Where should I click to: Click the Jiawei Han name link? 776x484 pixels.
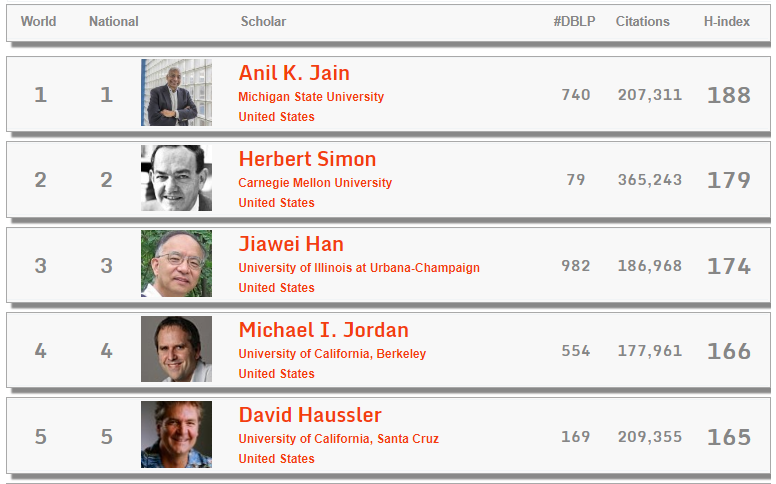[291, 244]
